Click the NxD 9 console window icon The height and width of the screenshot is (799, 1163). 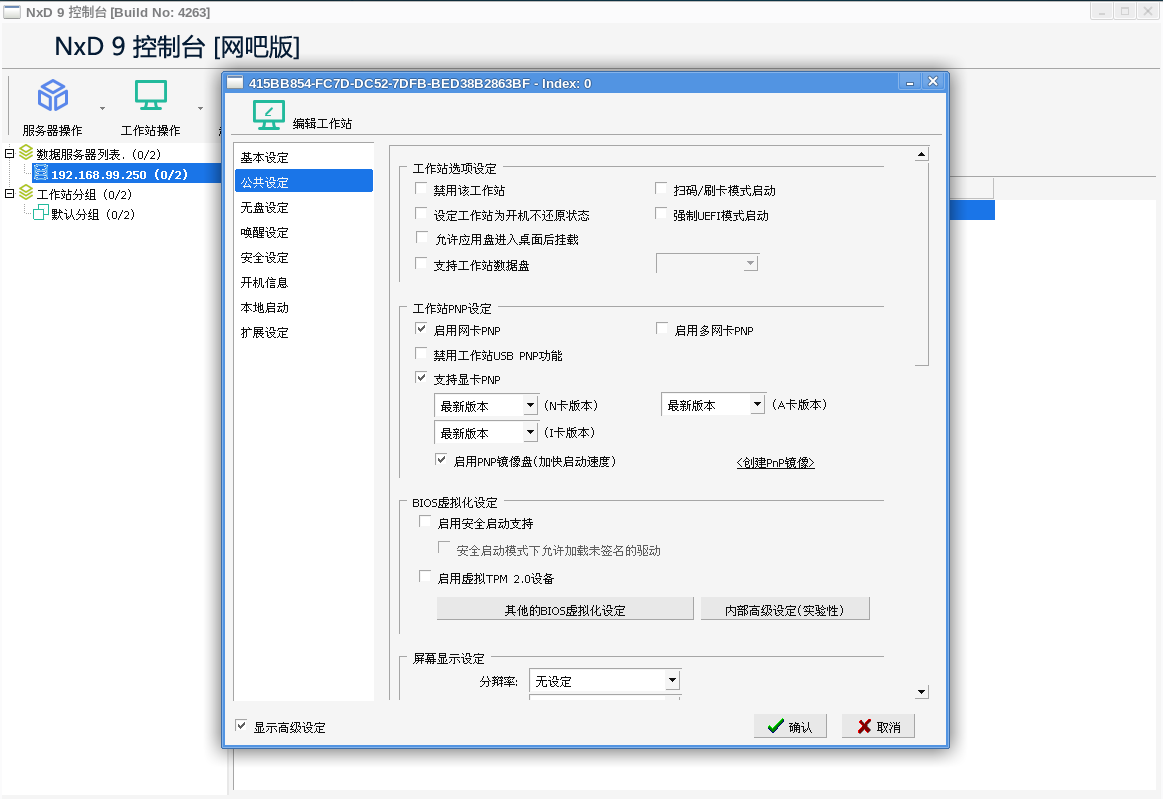tap(12, 12)
